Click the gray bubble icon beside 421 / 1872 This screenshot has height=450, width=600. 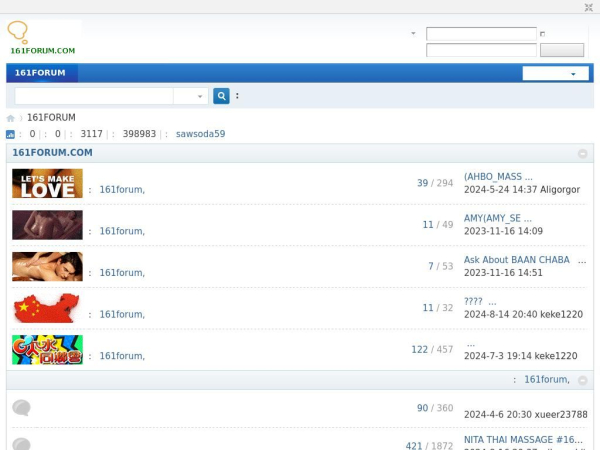click(x=21, y=444)
